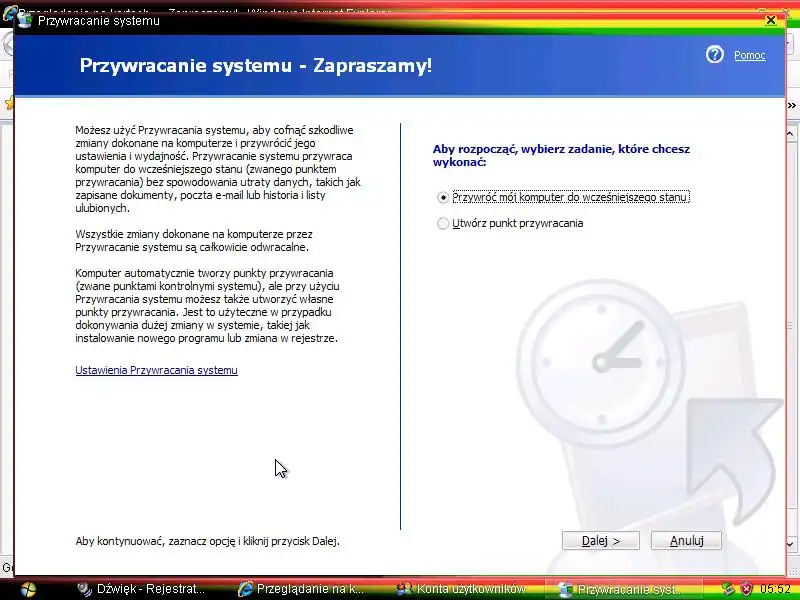Screen dimensions: 800x600
Task: Click 'Aby rozpocząć, wybierz zadanie' instruction text
Action: pyautogui.click(x=561, y=156)
